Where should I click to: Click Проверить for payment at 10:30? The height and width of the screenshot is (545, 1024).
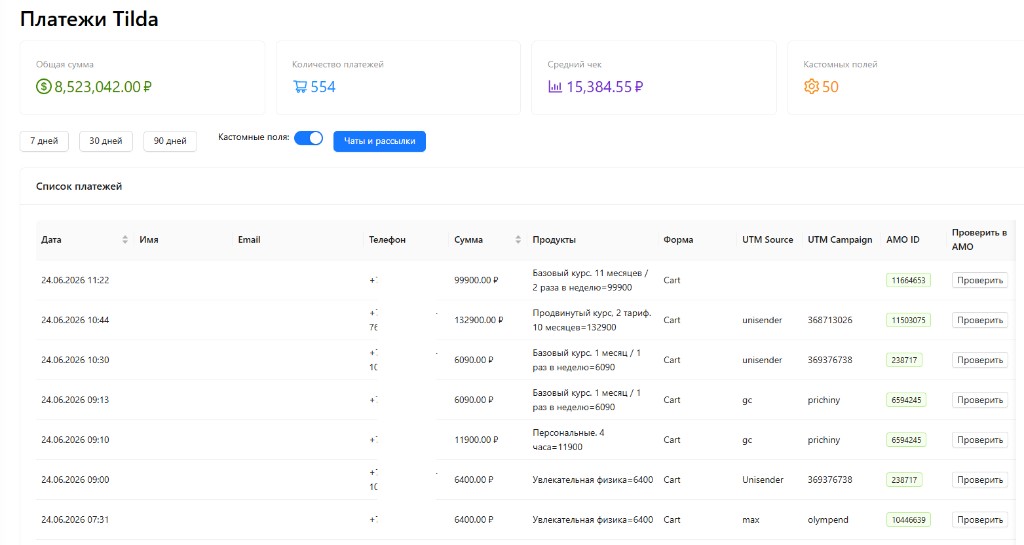click(x=980, y=360)
